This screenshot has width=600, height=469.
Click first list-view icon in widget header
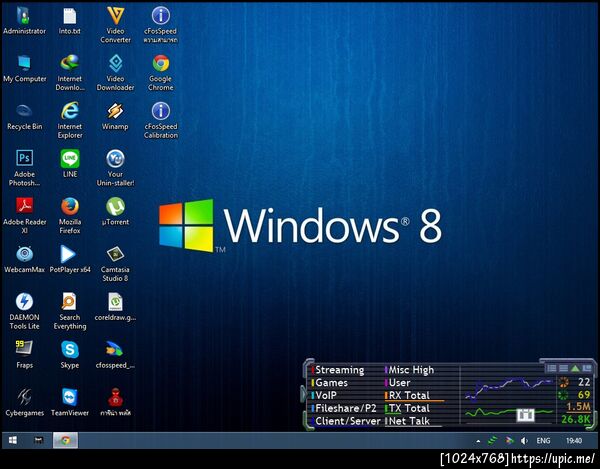point(551,368)
